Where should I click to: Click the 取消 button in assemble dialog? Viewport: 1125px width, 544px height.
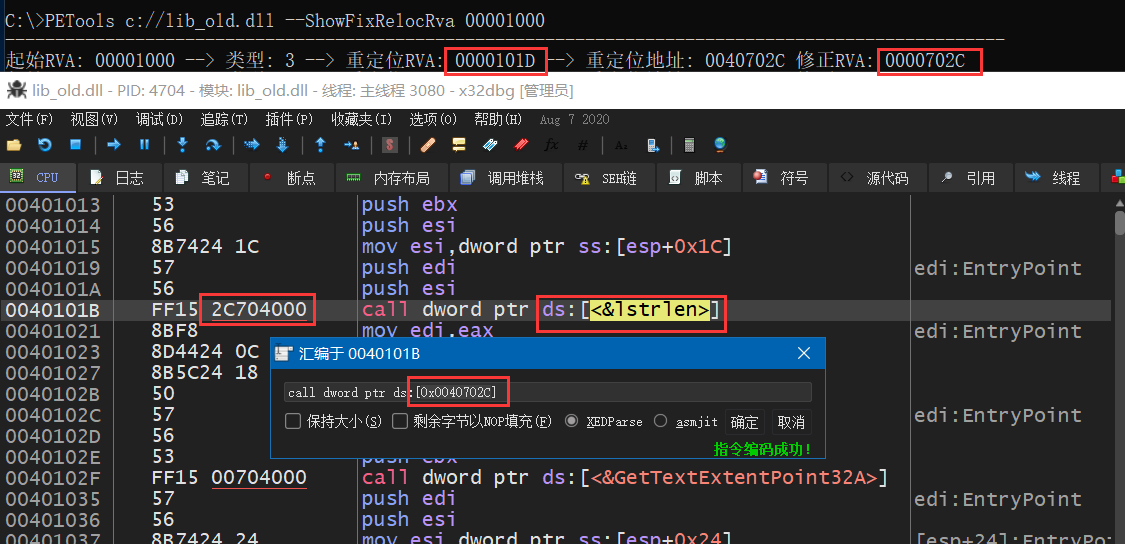(x=791, y=421)
